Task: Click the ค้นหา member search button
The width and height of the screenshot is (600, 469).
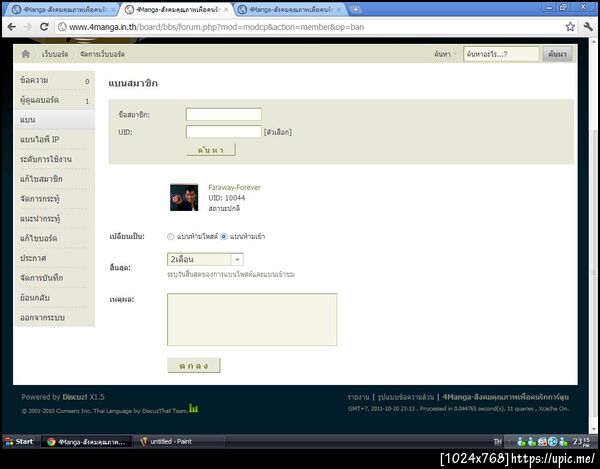Action: pyautogui.click(x=211, y=150)
